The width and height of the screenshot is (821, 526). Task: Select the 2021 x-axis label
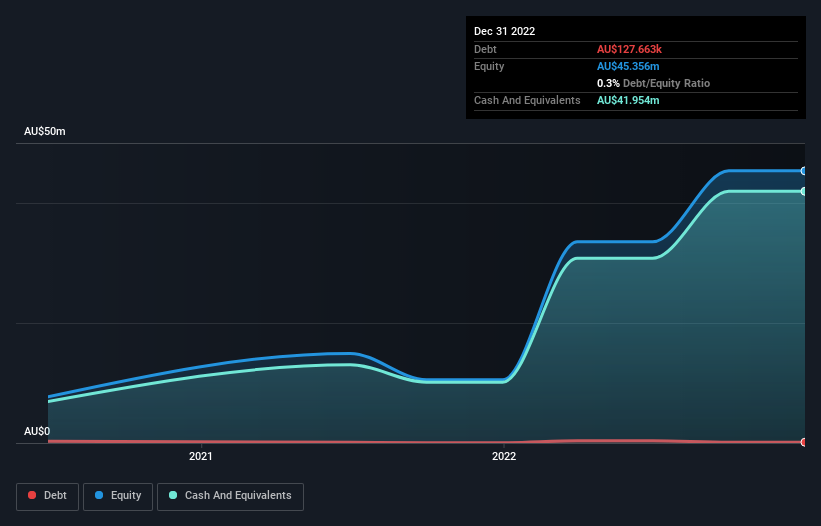click(x=201, y=456)
